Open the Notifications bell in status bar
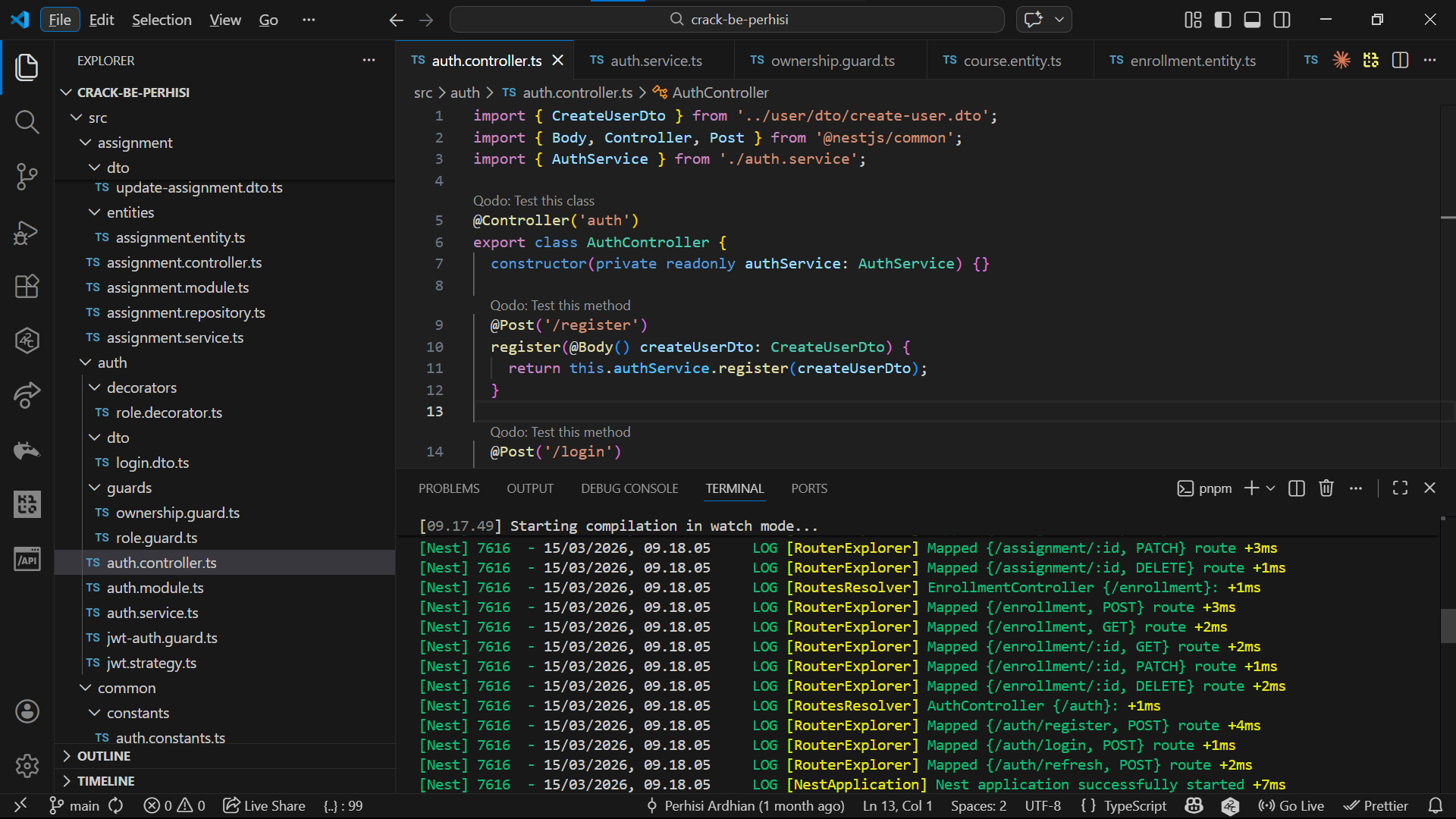 point(1435,805)
